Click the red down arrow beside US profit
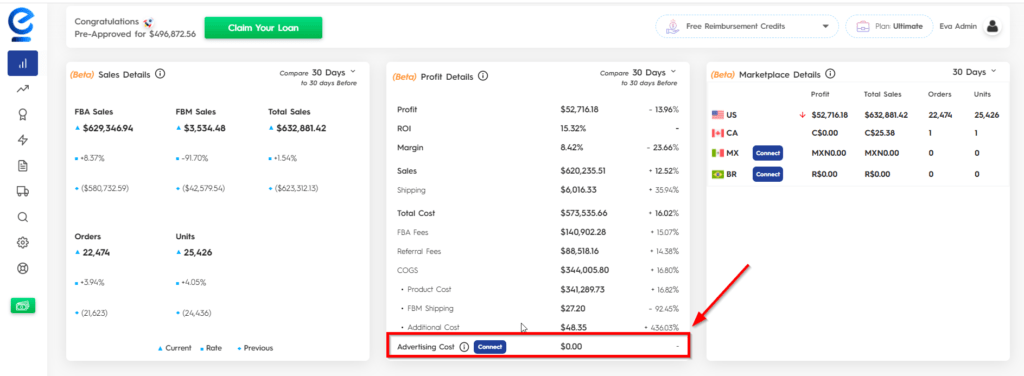This screenshot has width=1024, height=376. click(802, 115)
